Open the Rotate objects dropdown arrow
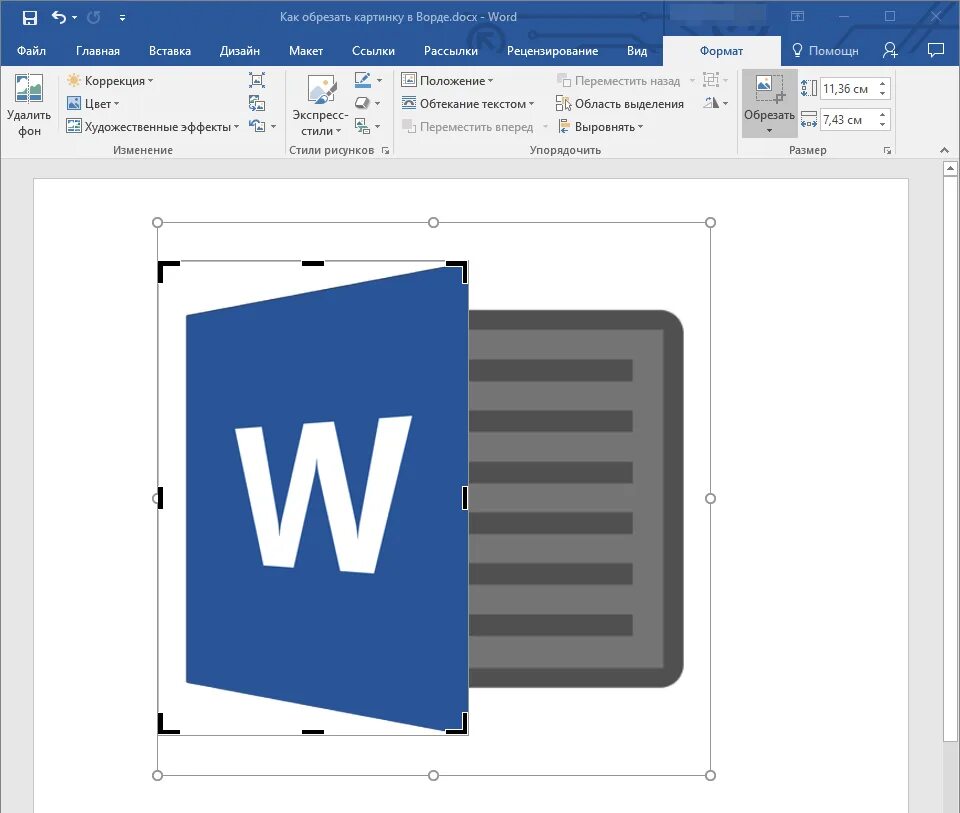The width and height of the screenshot is (960, 813). click(x=726, y=103)
